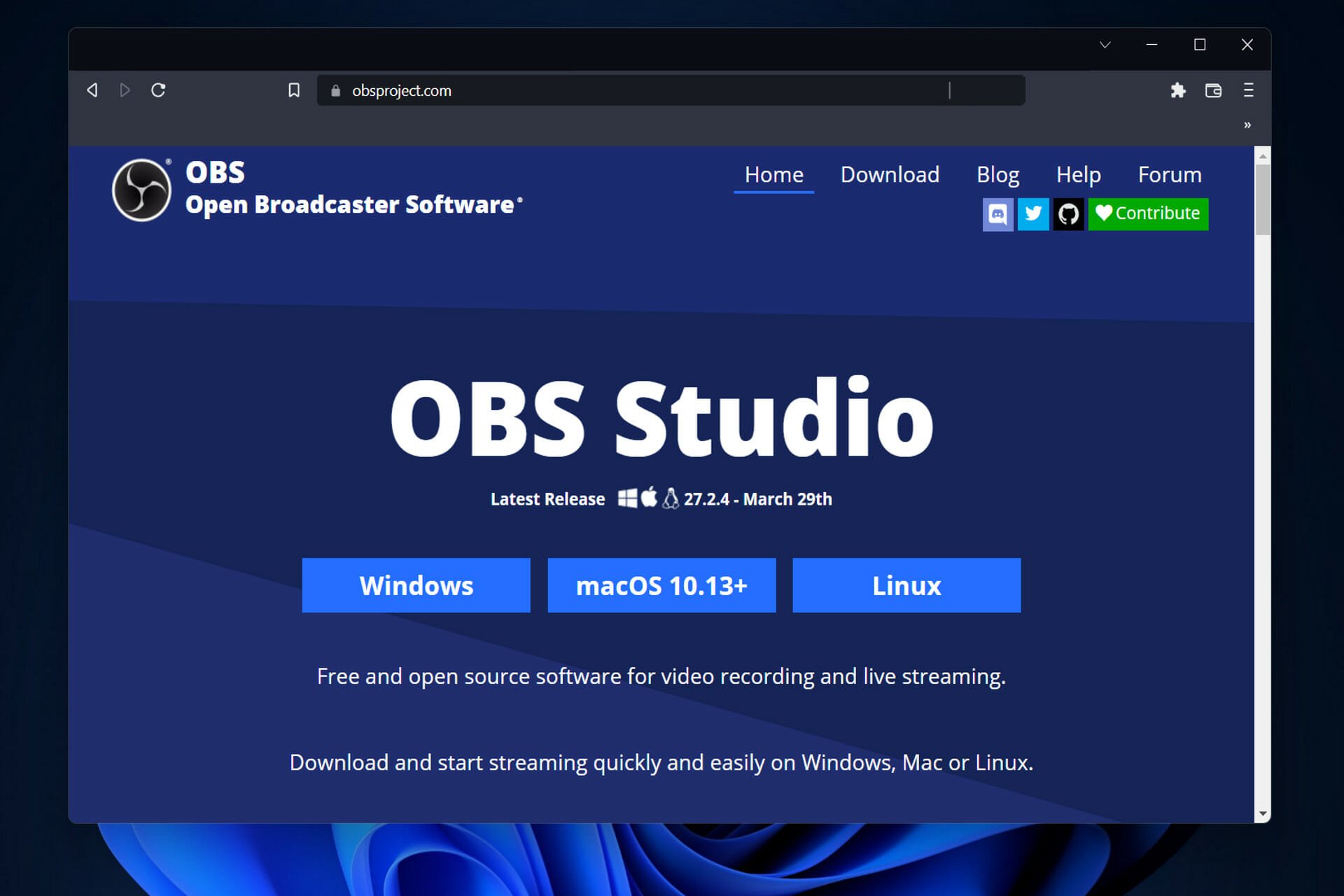Open the Forum navigation item
The width and height of the screenshot is (1344, 896).
1170,175
